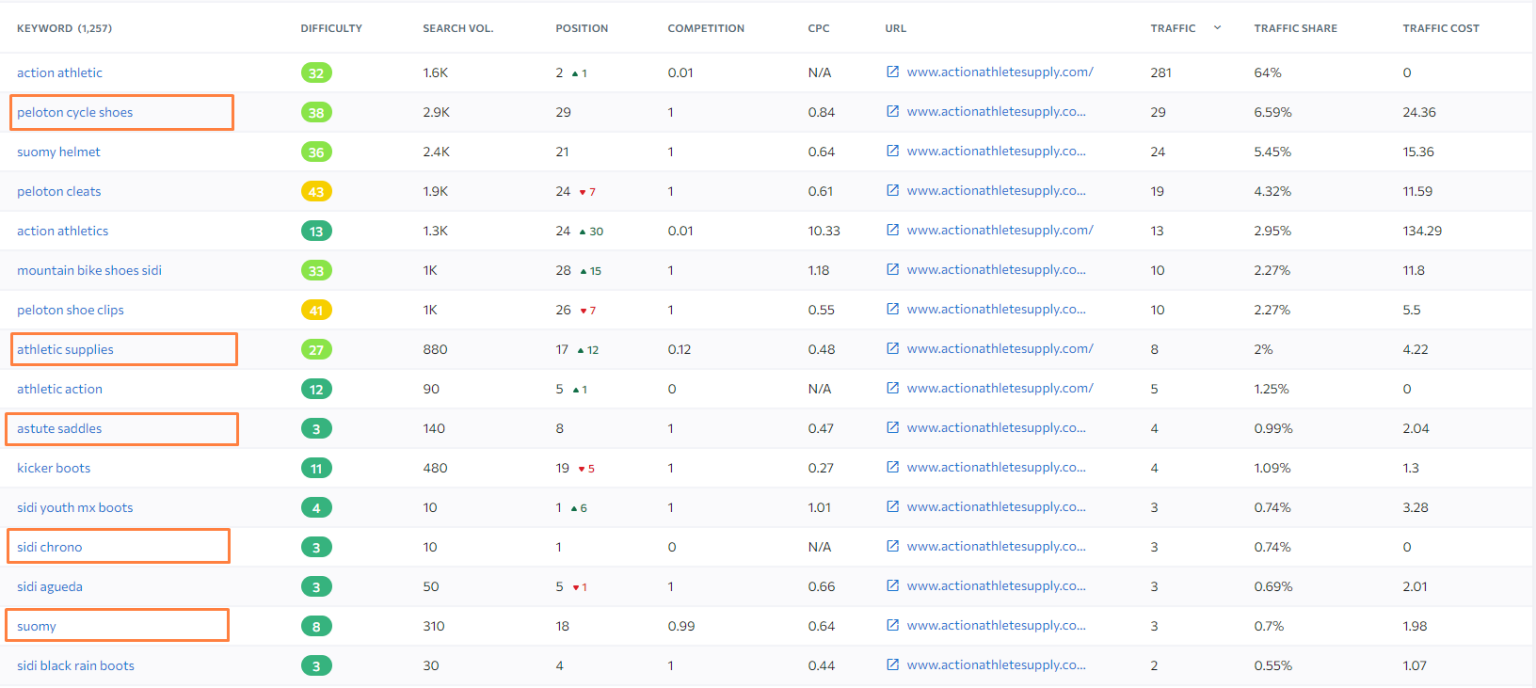Sort the table by Difficulty header
Screen dimensions: 1536x688
pos(331,28)
